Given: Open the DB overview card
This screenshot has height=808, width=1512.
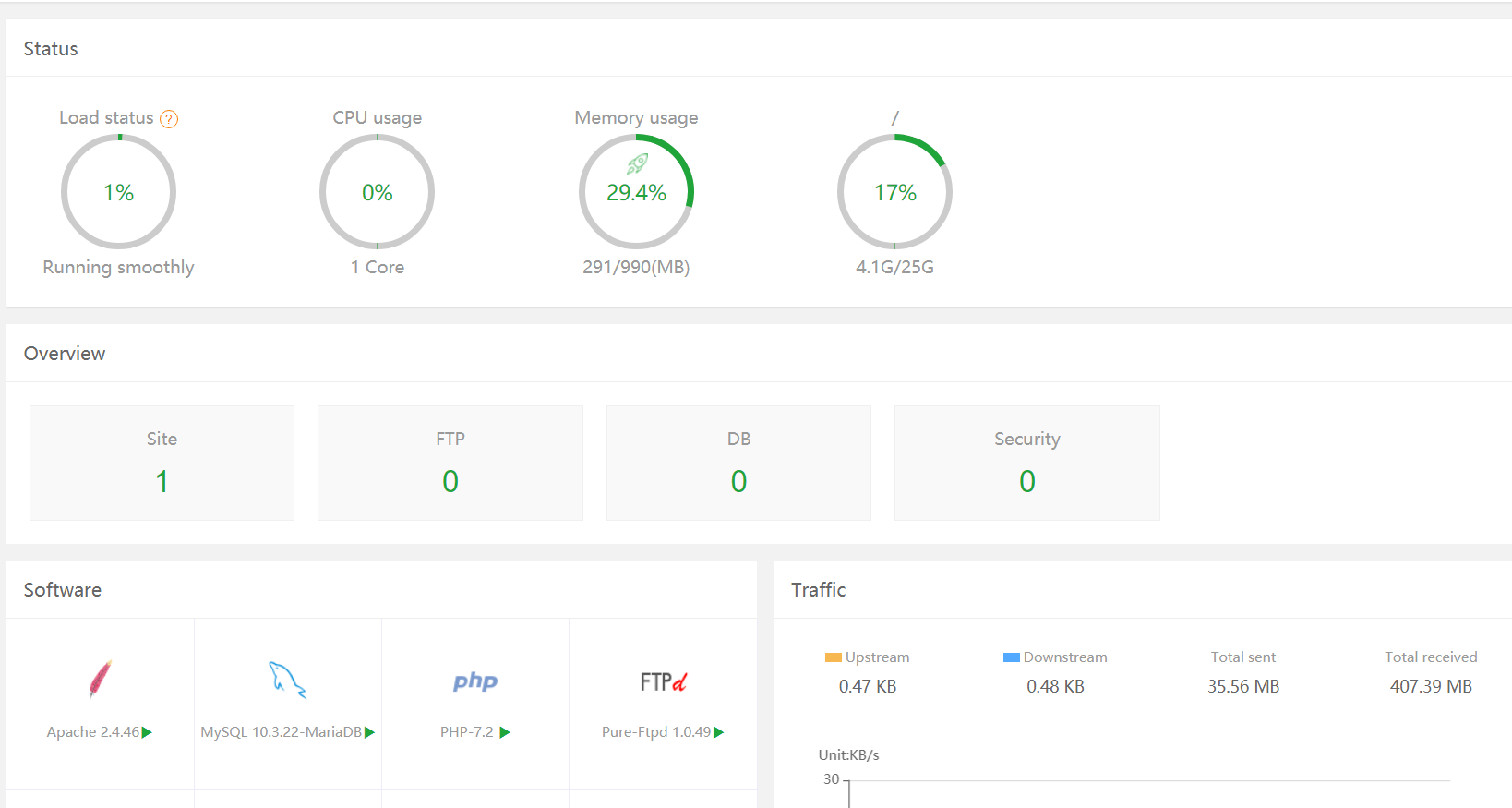Looking at the screenshot, I should [x=738, y=463].
